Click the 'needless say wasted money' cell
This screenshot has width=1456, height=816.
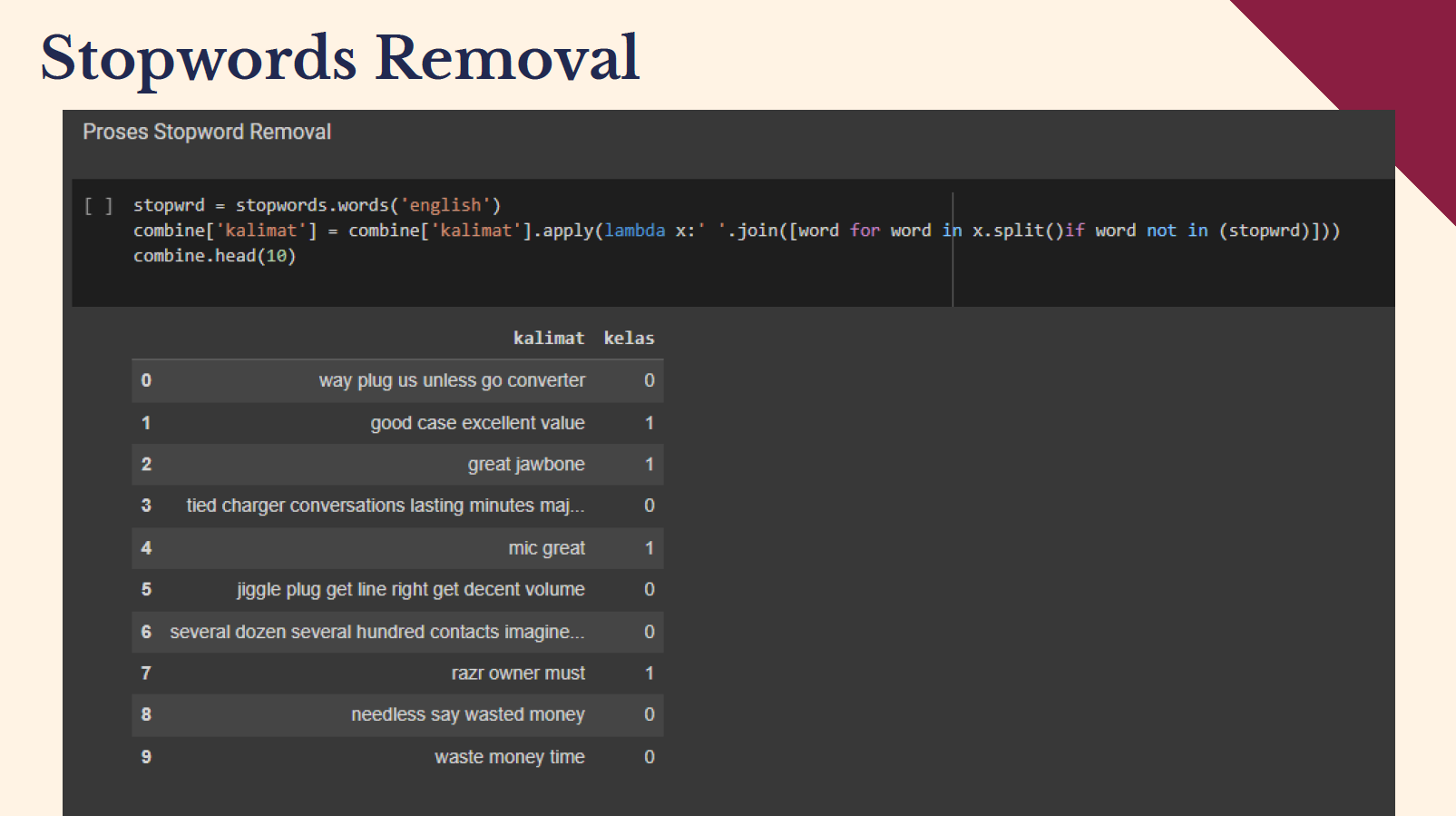pos(468,715)
